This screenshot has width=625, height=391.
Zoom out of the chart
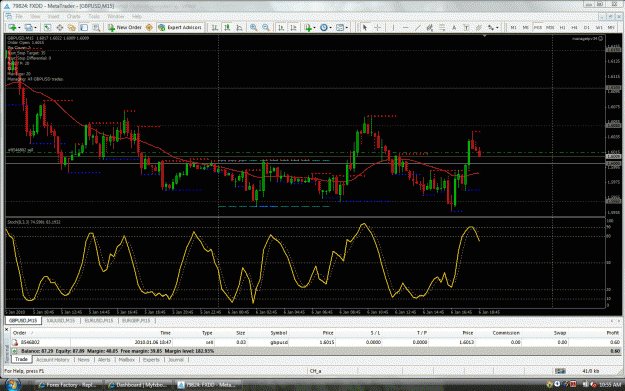pyautogui.click(x=266, y=28)
